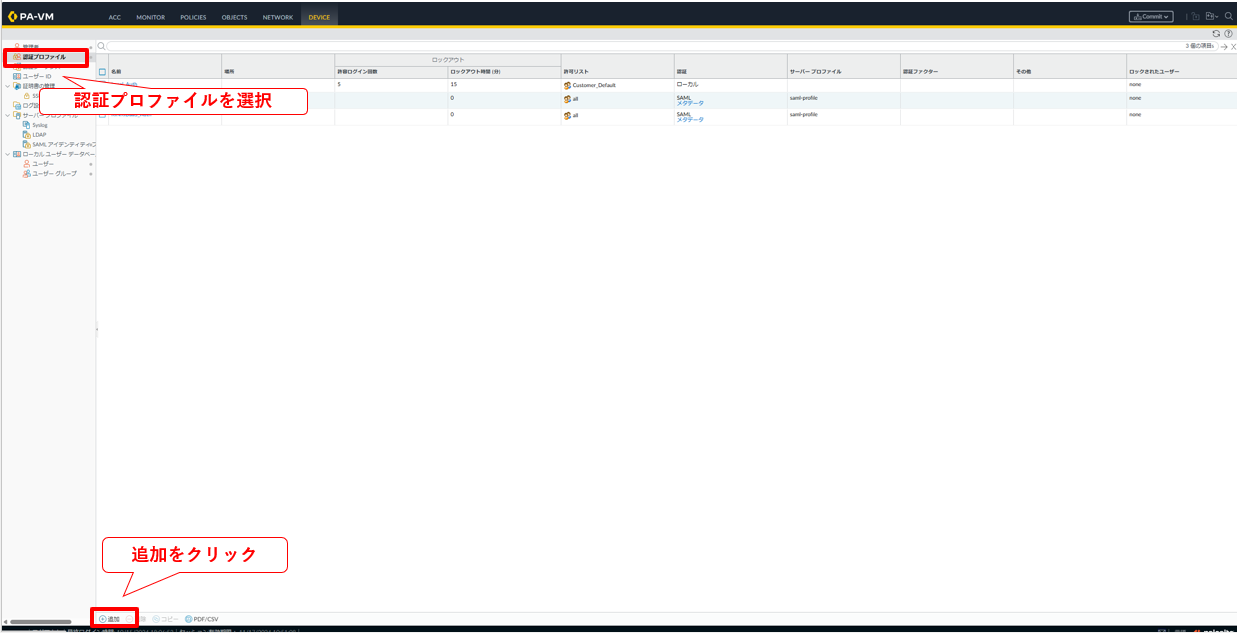Refresh the authentication profile list
1237x633 pixels.
click(x=1217, y=34)
